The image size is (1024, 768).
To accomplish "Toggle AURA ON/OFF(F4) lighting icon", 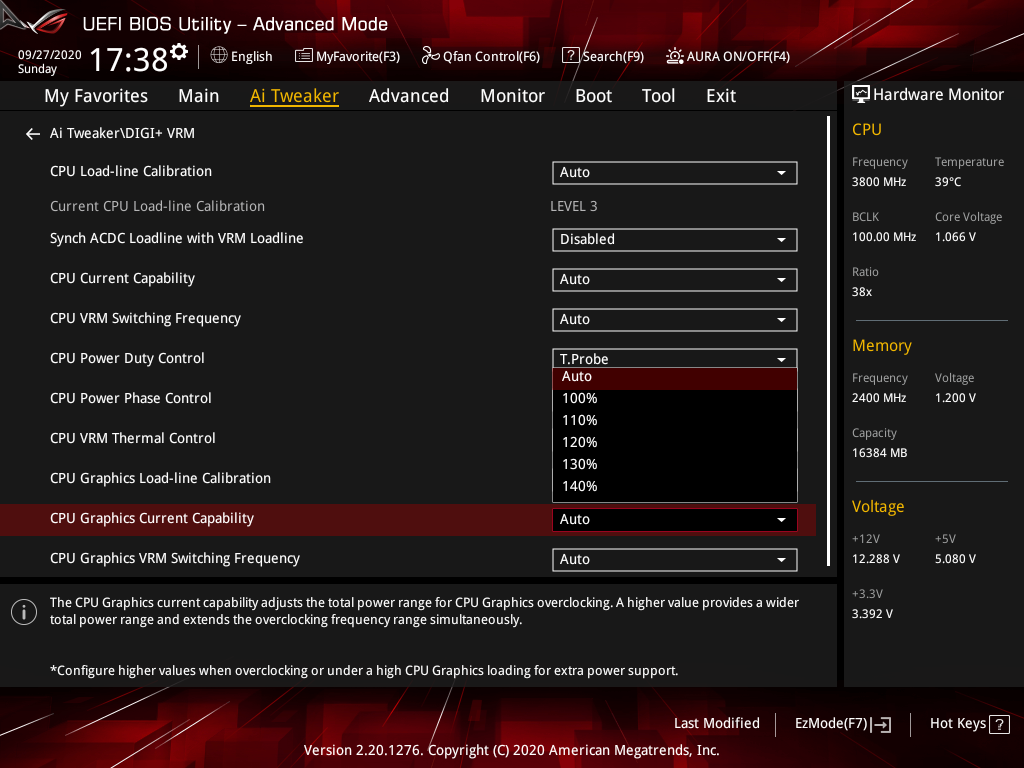I will click(676, 56).
